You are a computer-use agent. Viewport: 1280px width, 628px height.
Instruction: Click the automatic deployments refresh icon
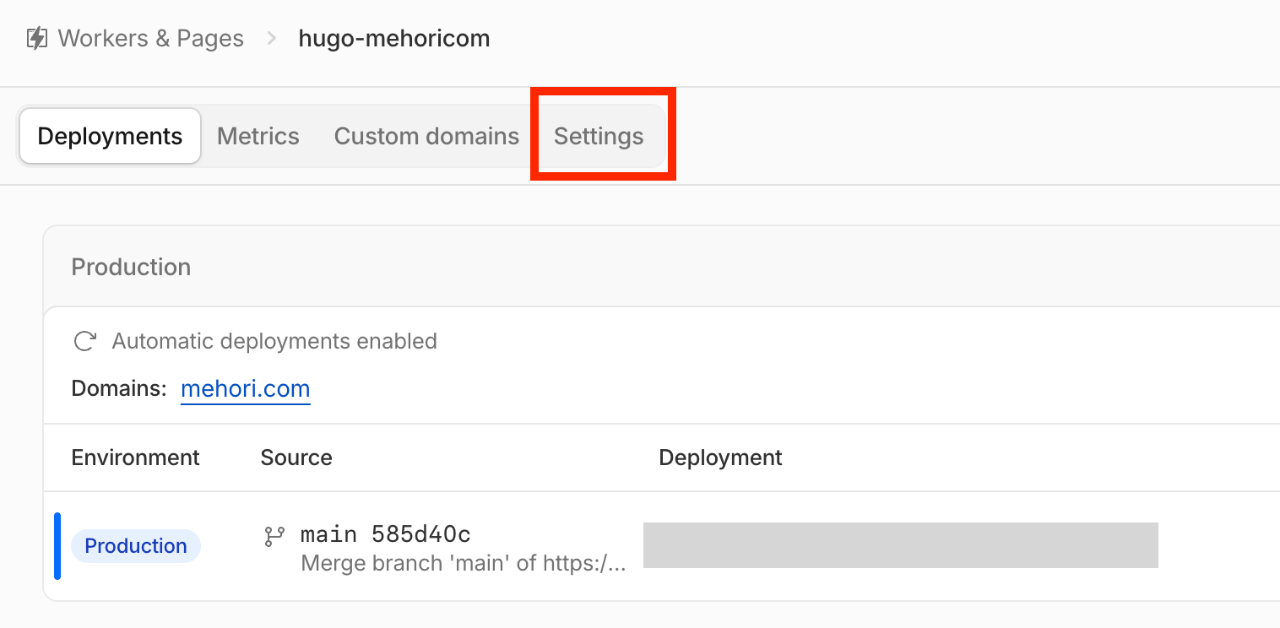point(85,341)
